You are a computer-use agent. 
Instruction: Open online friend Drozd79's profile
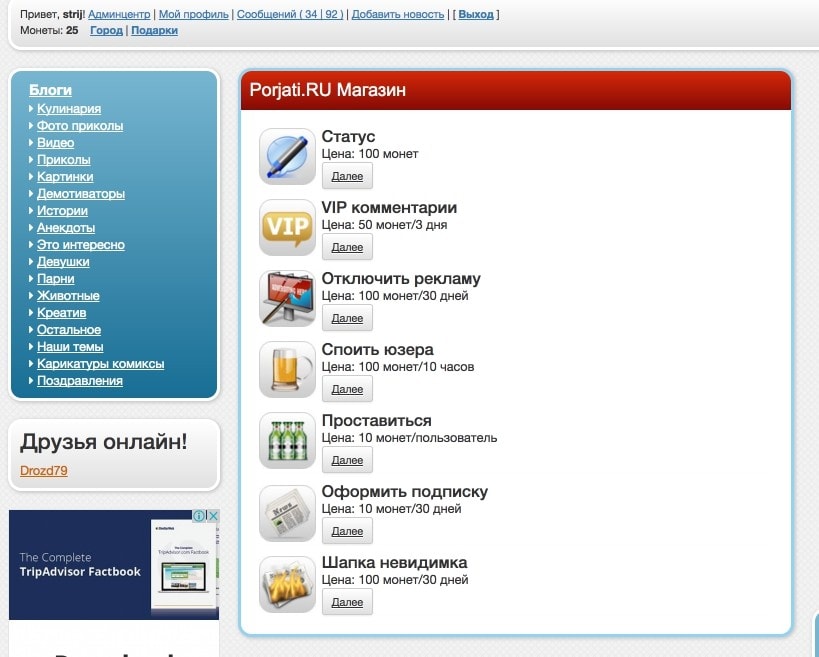(x=44, y=470)
